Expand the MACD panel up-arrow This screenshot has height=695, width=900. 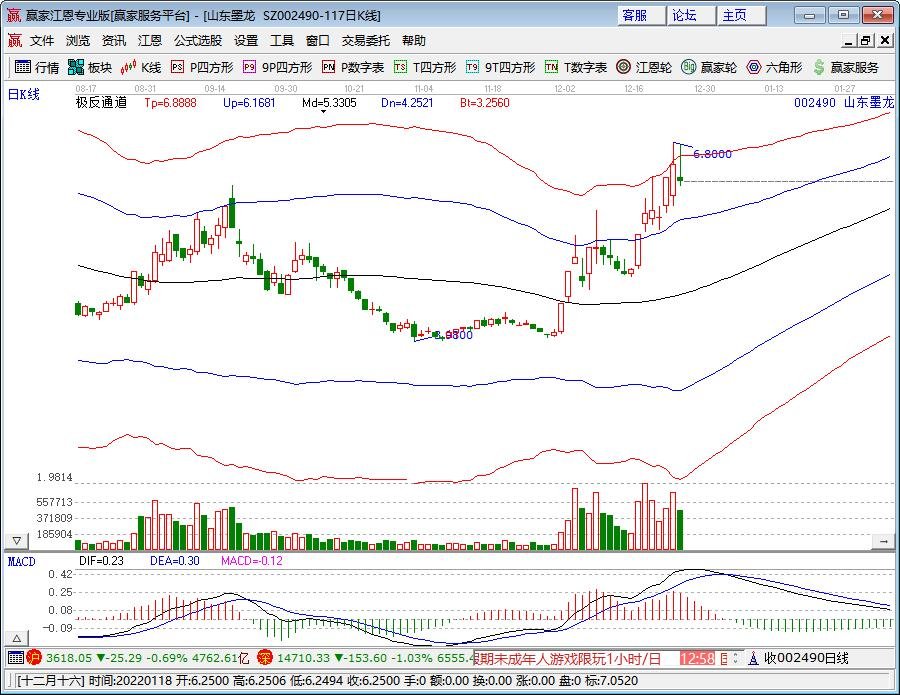[17, 638]
